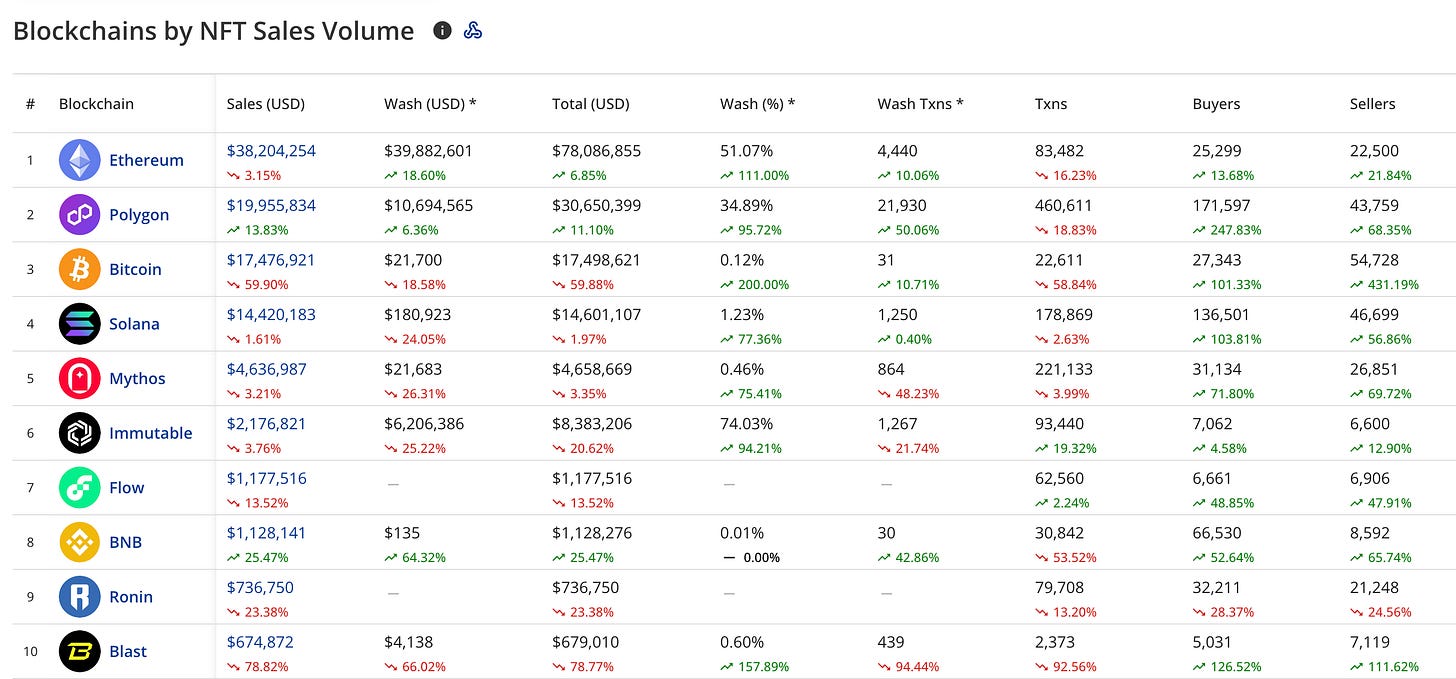
Task: Click the Polygon logo icon
Action: [x=80, y=215]
